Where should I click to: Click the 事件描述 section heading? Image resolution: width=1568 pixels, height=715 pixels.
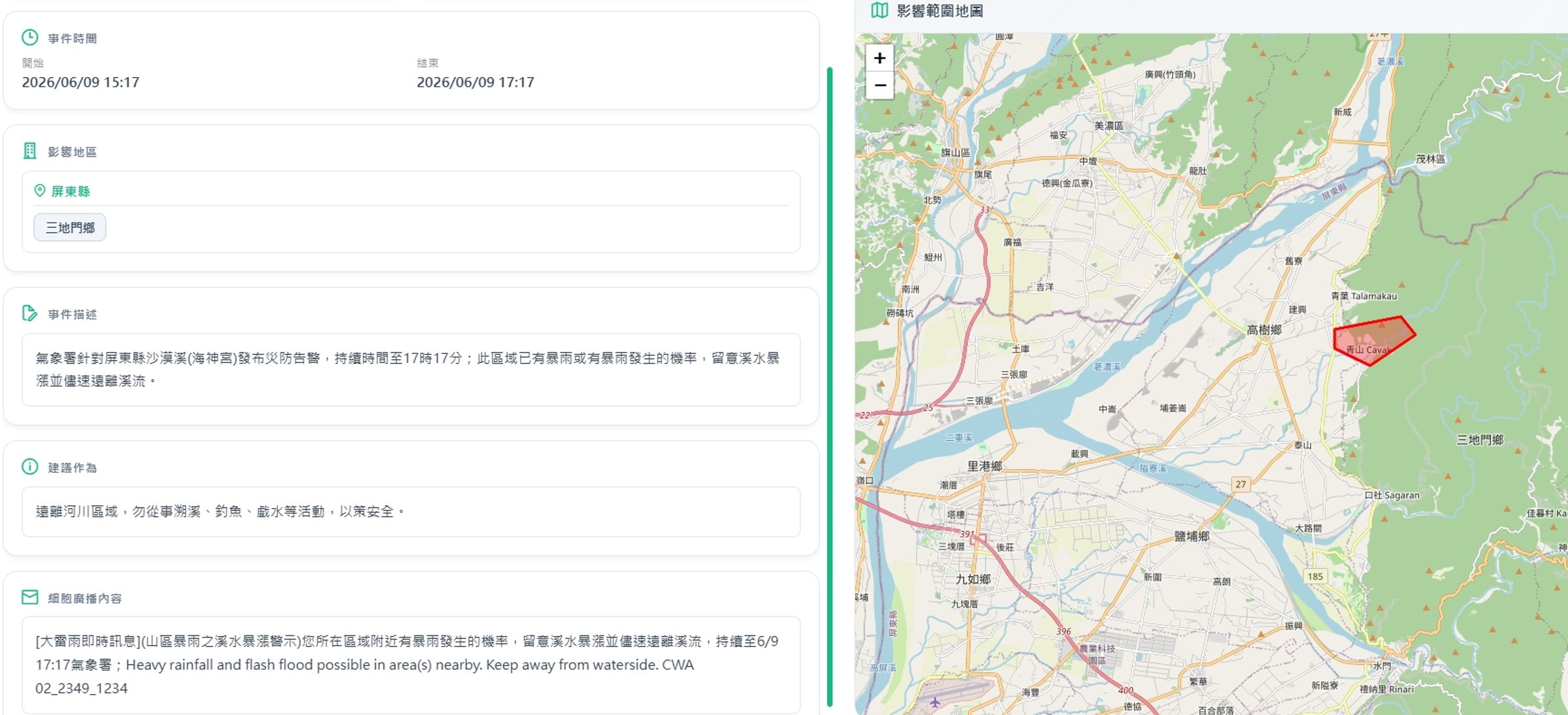point(73,315)
